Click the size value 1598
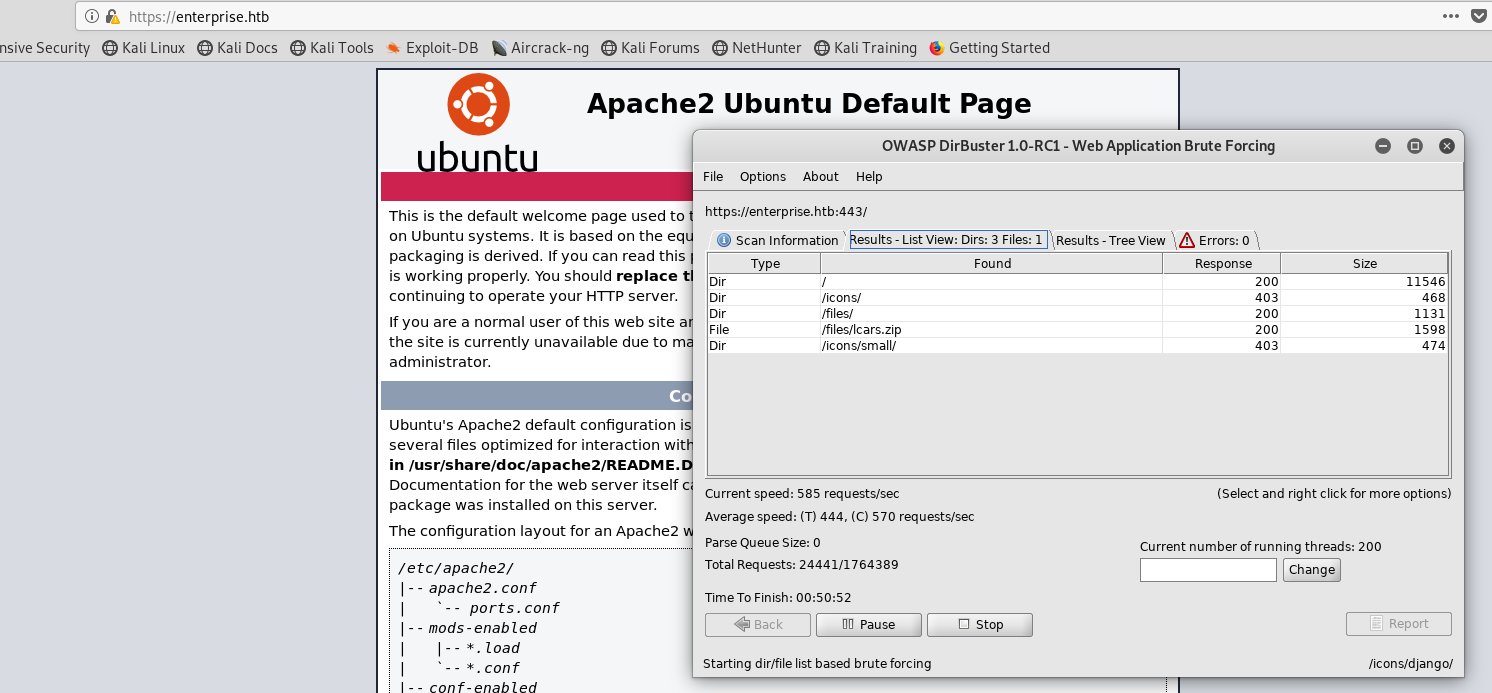The height and width of the screenshot is (693, 1492). (1429, 330)
